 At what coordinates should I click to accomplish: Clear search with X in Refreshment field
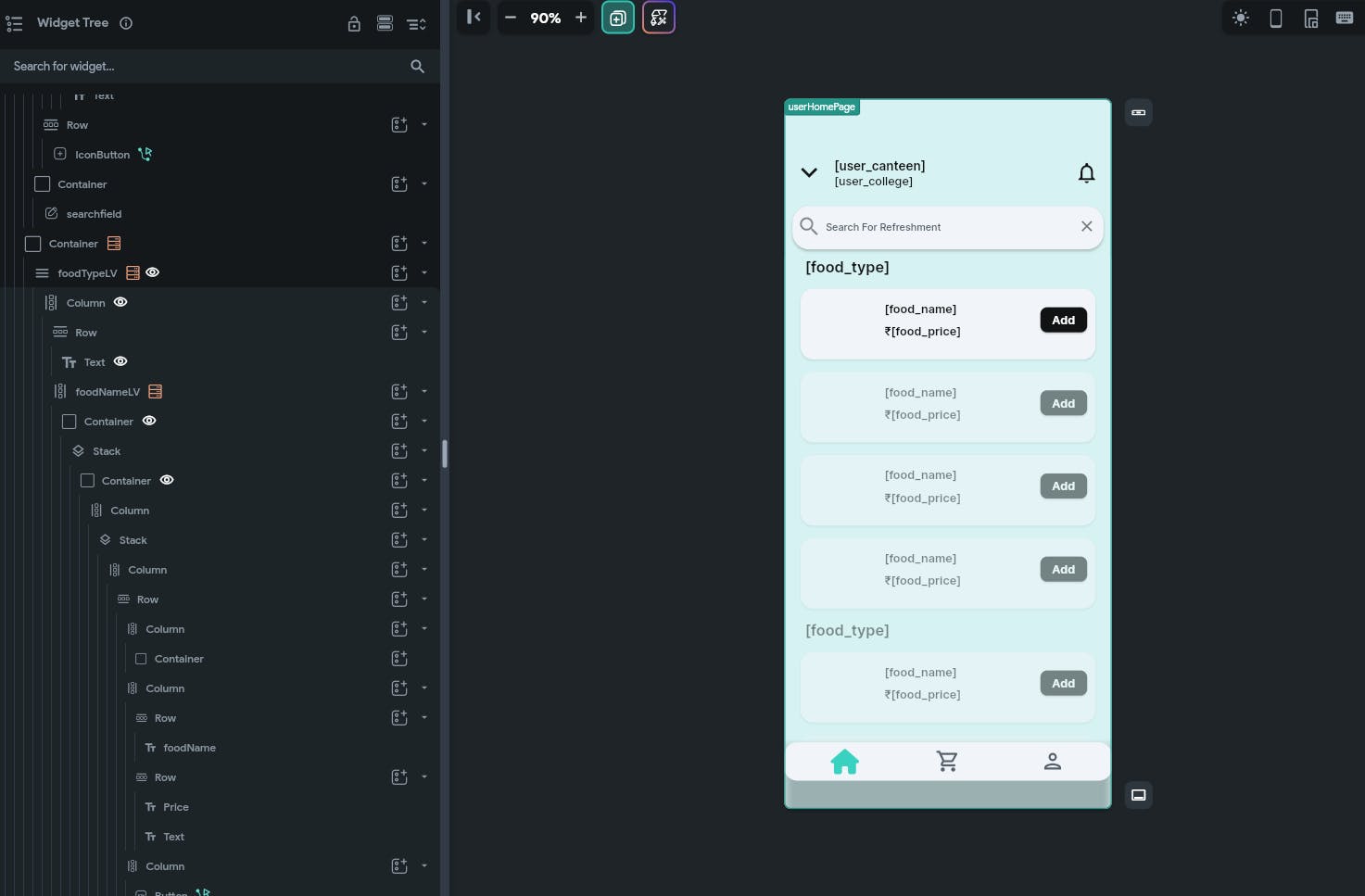pyautogui.click(x=1087, y=226)
